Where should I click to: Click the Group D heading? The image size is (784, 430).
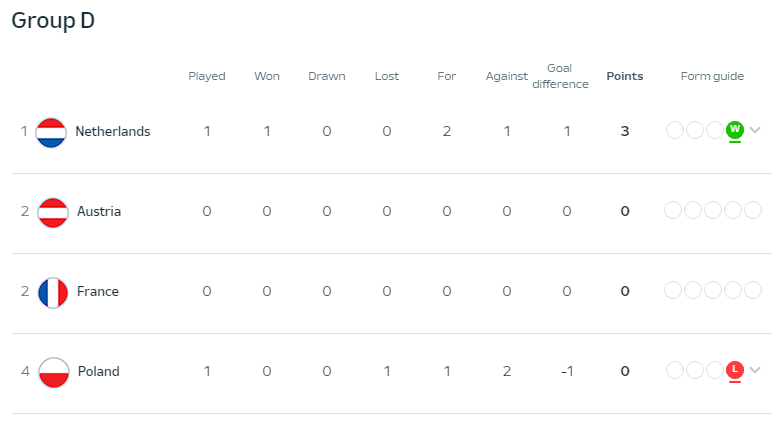coord(53,21)
